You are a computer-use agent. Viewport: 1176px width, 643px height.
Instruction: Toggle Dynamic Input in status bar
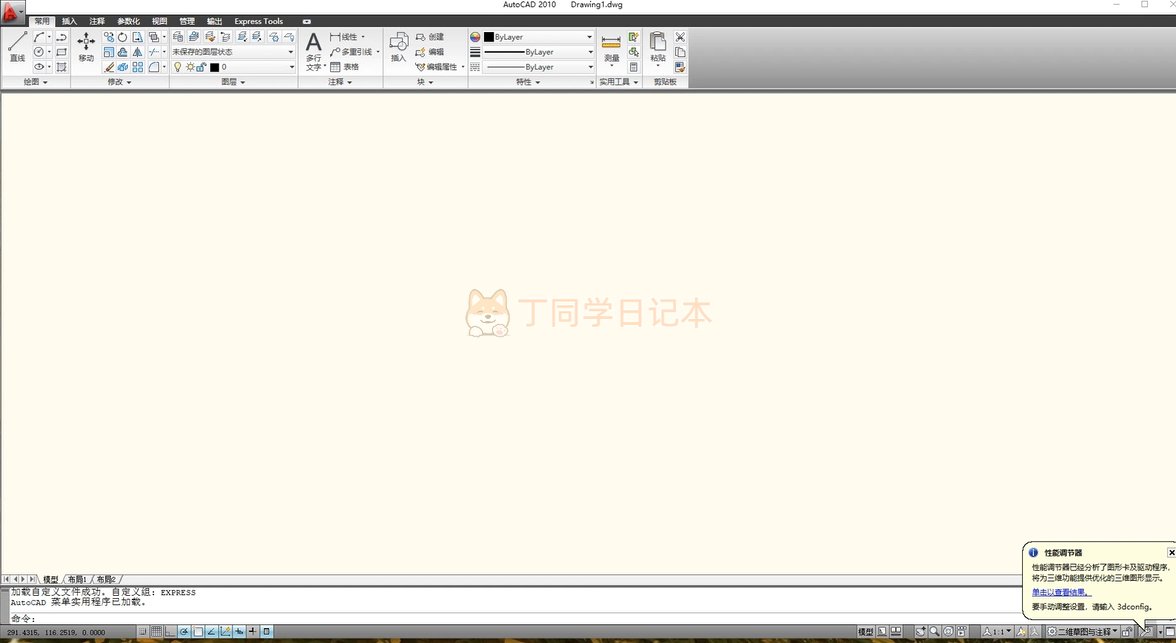238,632
